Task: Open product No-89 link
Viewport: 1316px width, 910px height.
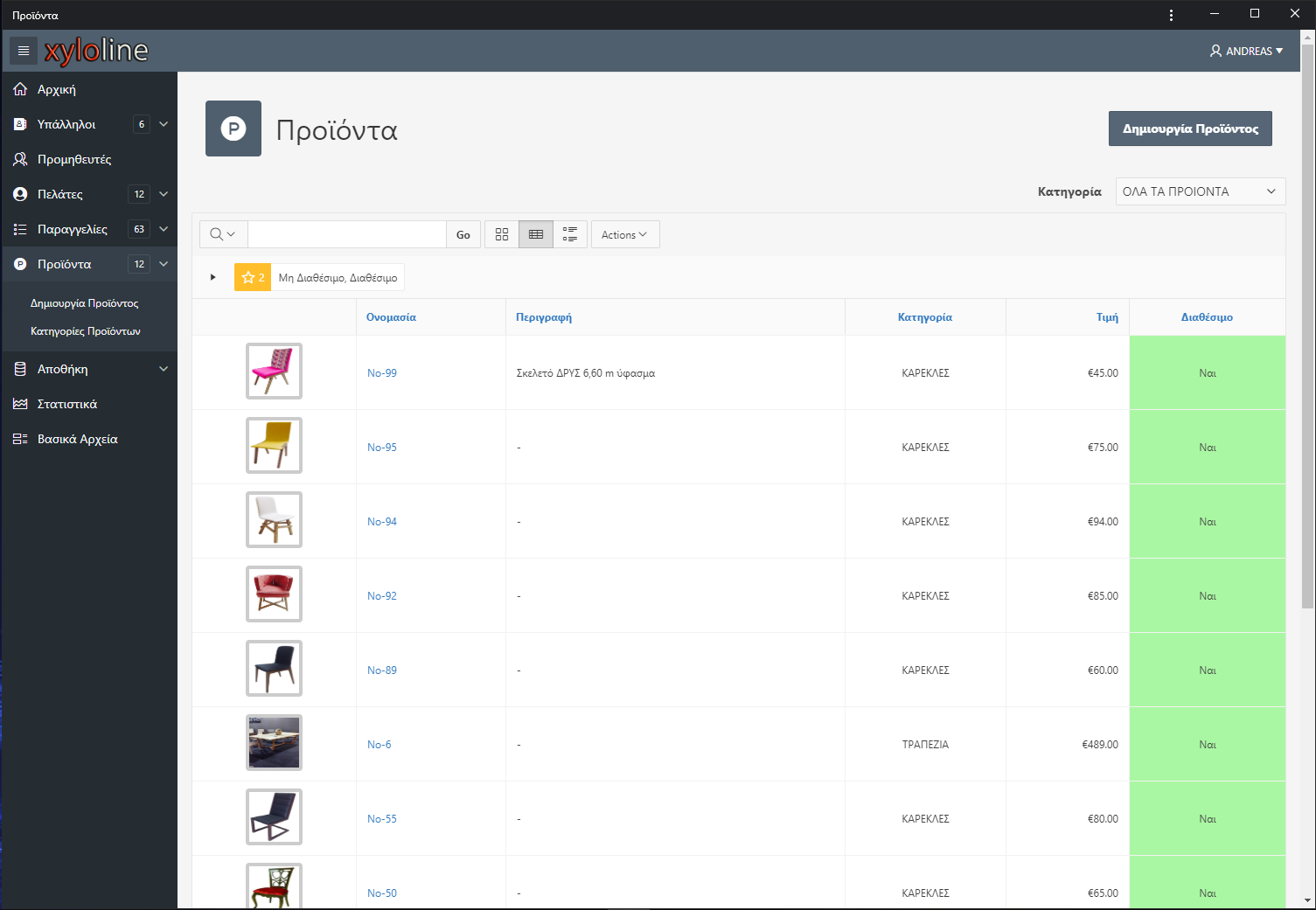Action: point(382,670)
